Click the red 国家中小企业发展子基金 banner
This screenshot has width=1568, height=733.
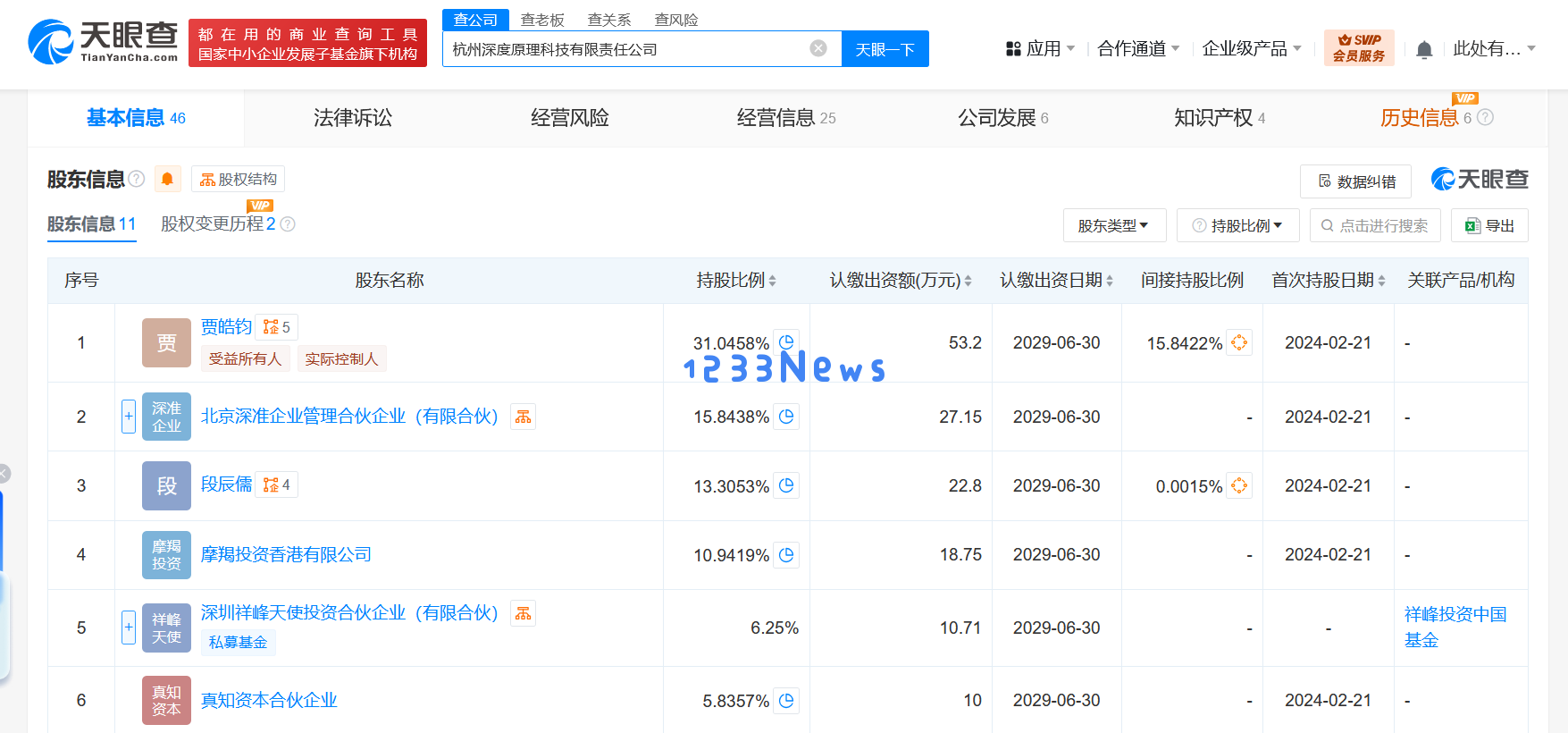tap(307, 44)
